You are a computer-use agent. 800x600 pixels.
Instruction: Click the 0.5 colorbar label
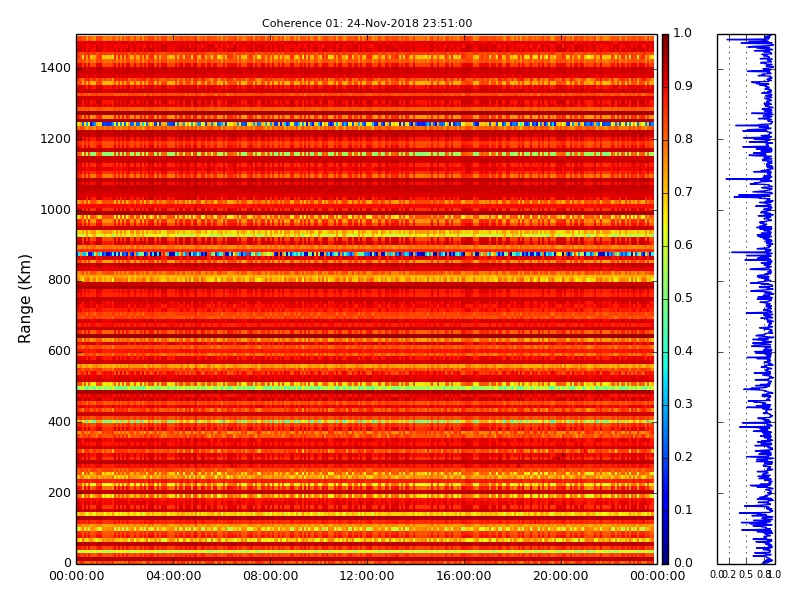coord(683,298)
